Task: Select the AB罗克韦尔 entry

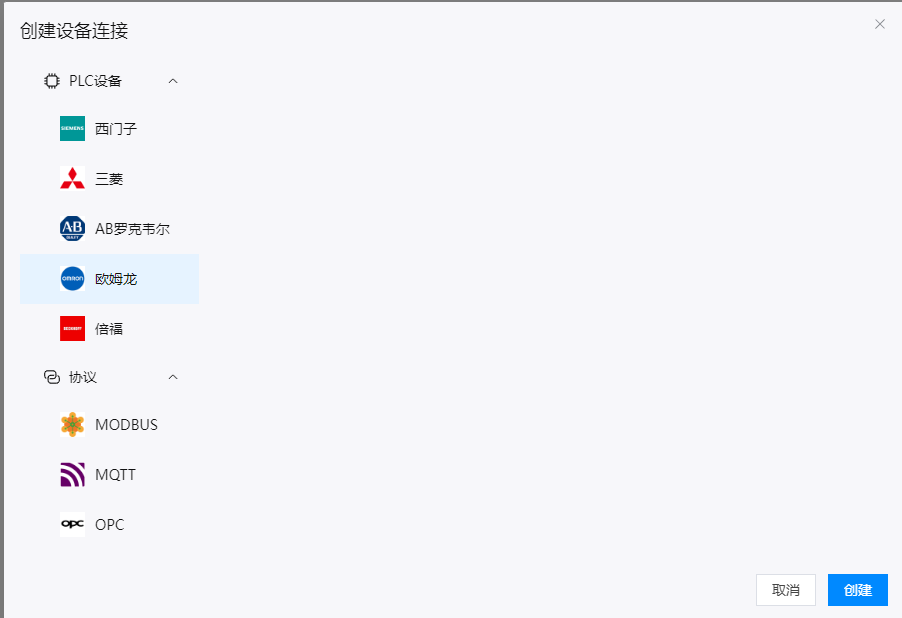Action: [109, 228]
